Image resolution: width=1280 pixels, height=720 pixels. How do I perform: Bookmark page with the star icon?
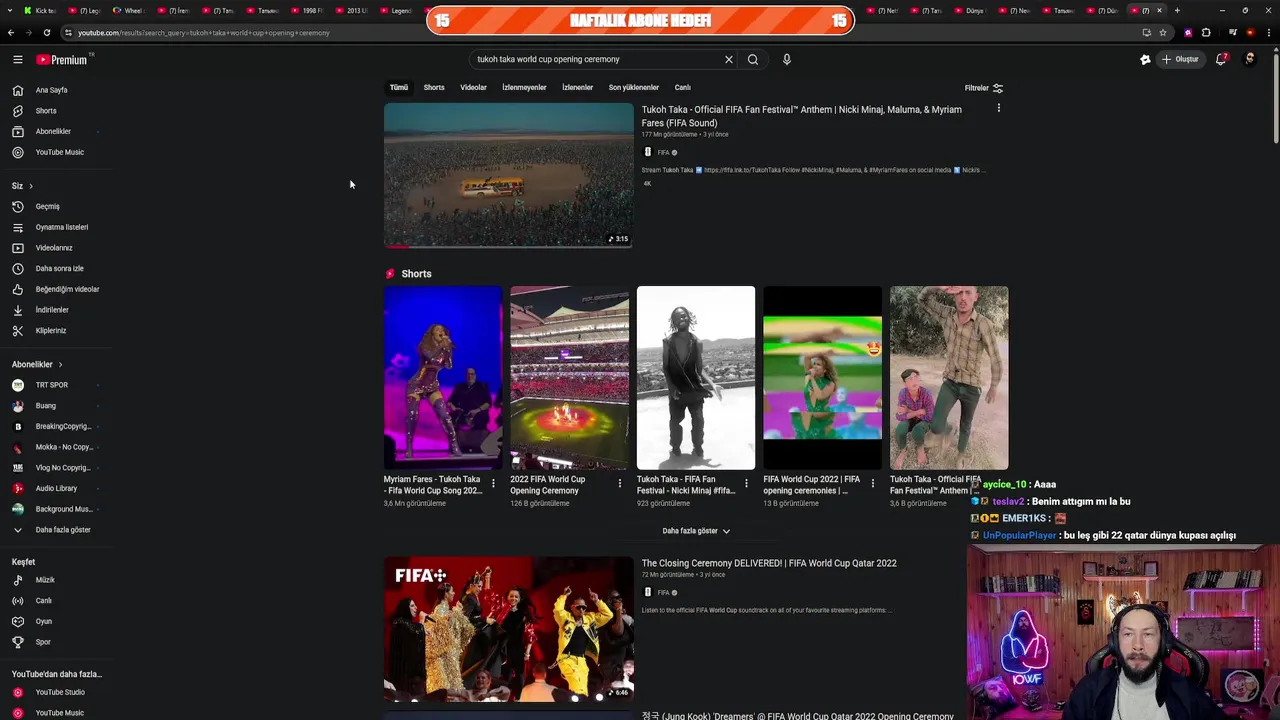(x=1163, y=33)
